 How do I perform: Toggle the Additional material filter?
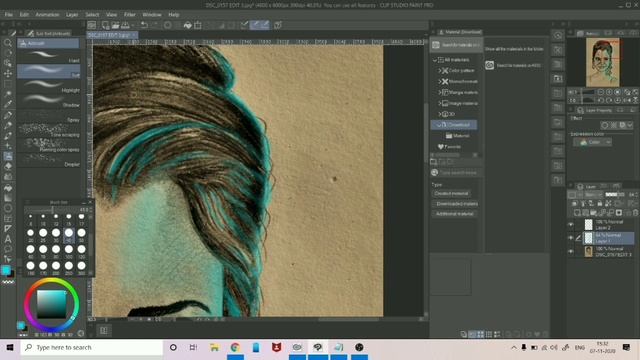point(454,214)
